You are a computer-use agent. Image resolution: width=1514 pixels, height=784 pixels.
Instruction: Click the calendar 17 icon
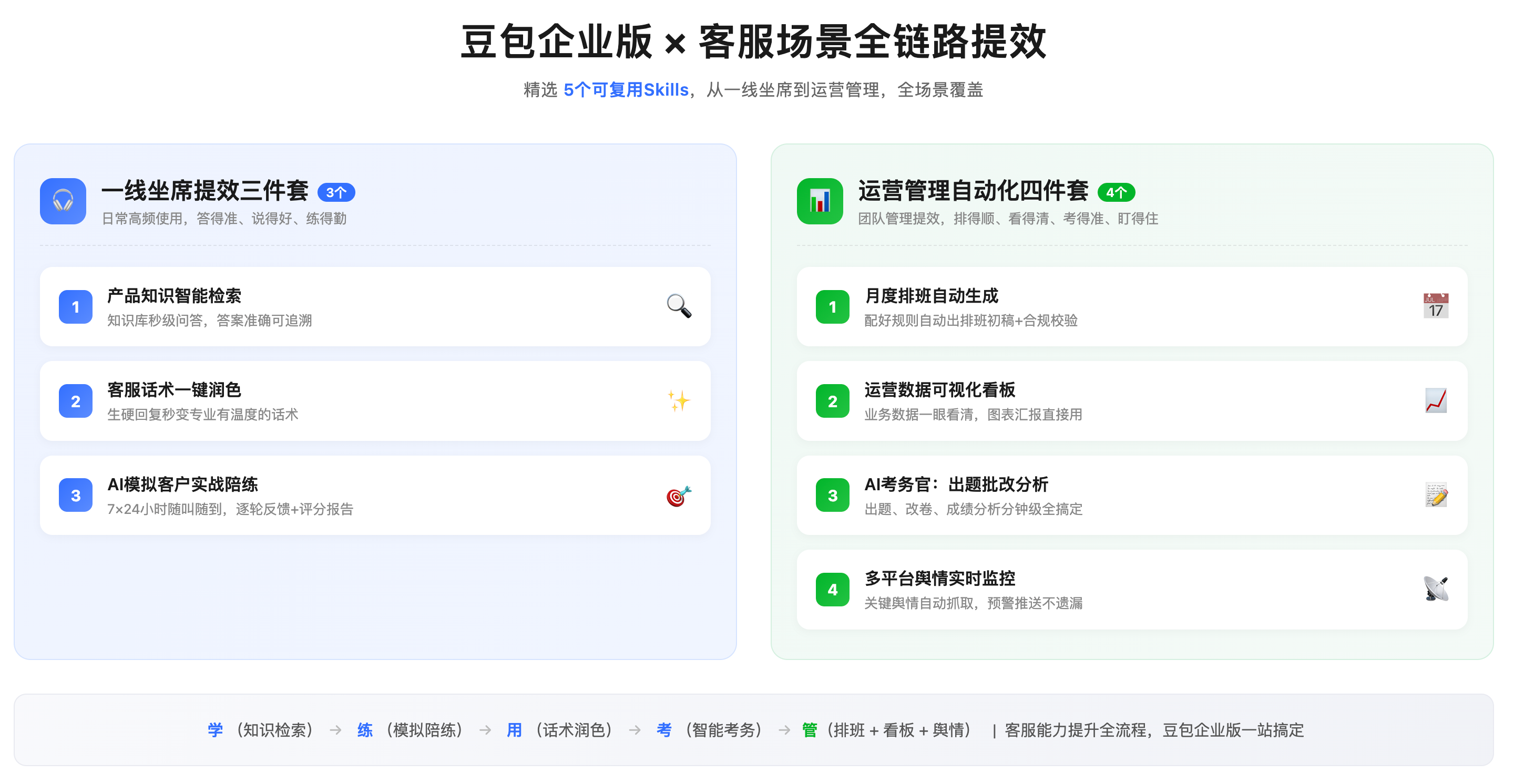(1435, 306)
